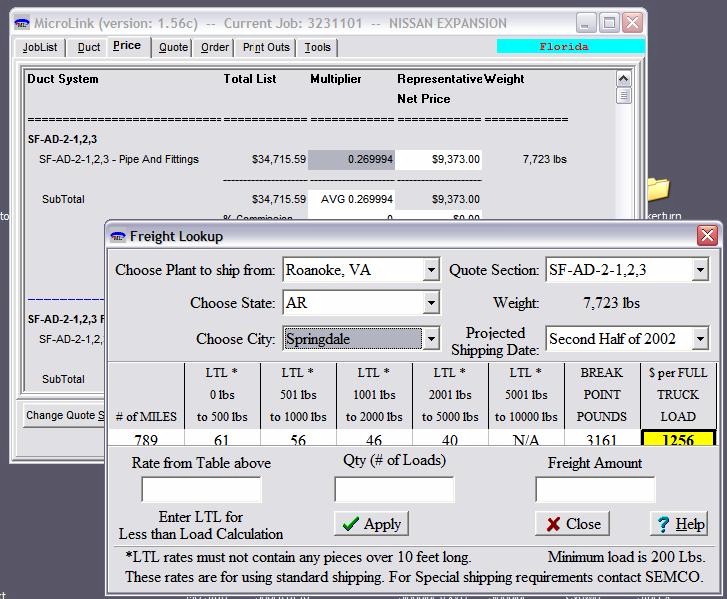This screenshot has height=599, width=727.
Task: Focus the Qty (# of Loads) field
Action: [393, 489]
